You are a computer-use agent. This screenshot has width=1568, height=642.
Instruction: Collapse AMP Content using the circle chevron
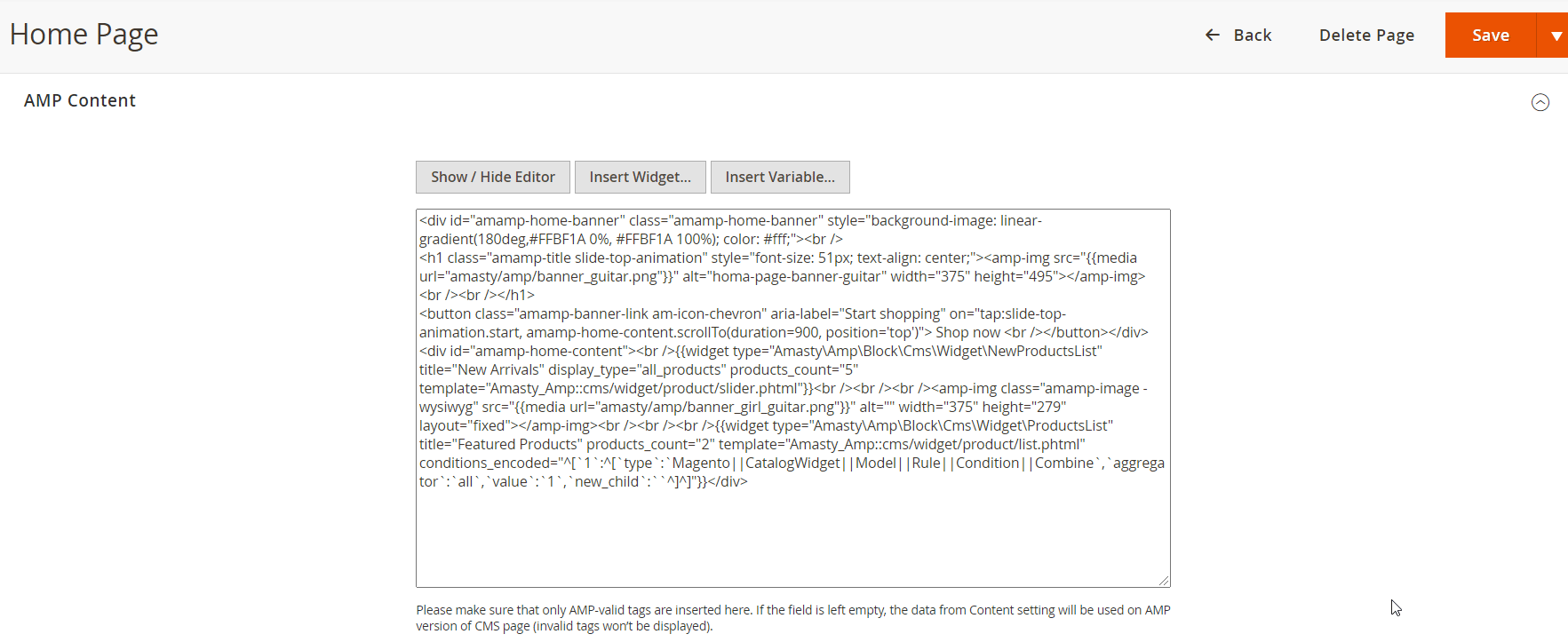tap(1540, 102)
